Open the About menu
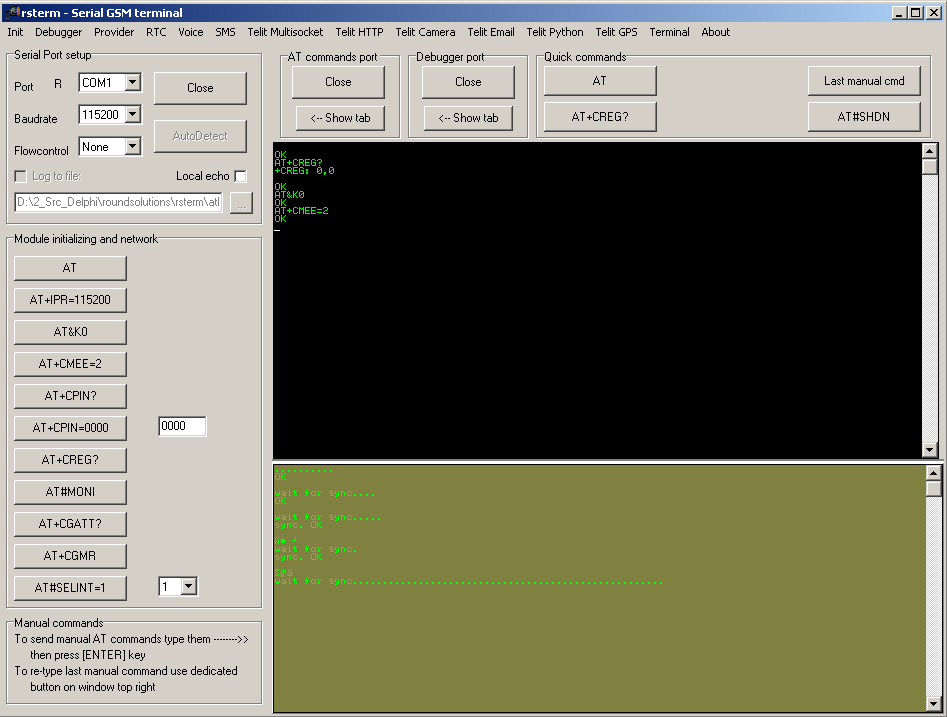This screenshot has height=717, width=947. tap(716, 32)
